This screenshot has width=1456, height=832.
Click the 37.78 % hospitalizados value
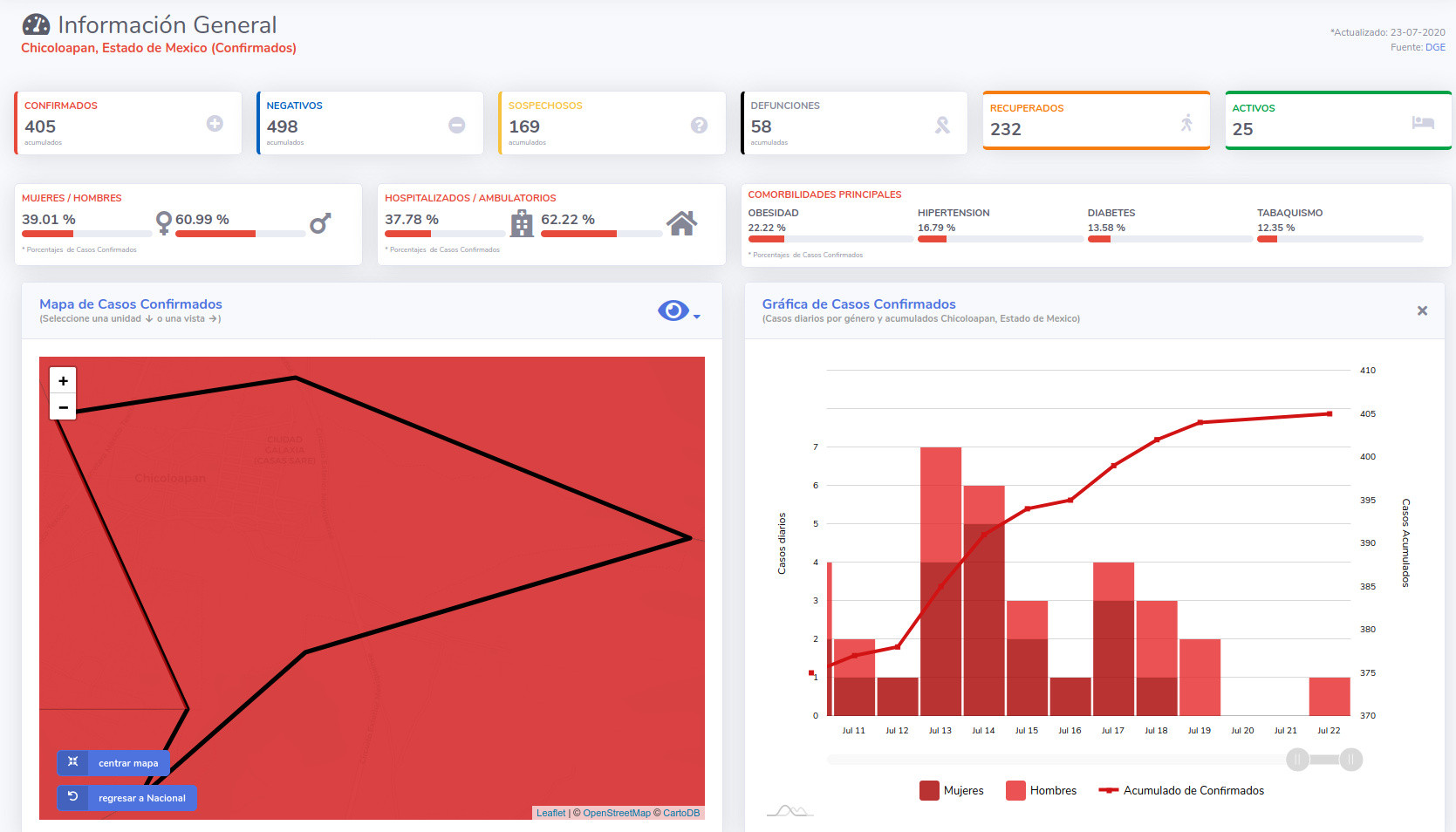tap(412, 220)
